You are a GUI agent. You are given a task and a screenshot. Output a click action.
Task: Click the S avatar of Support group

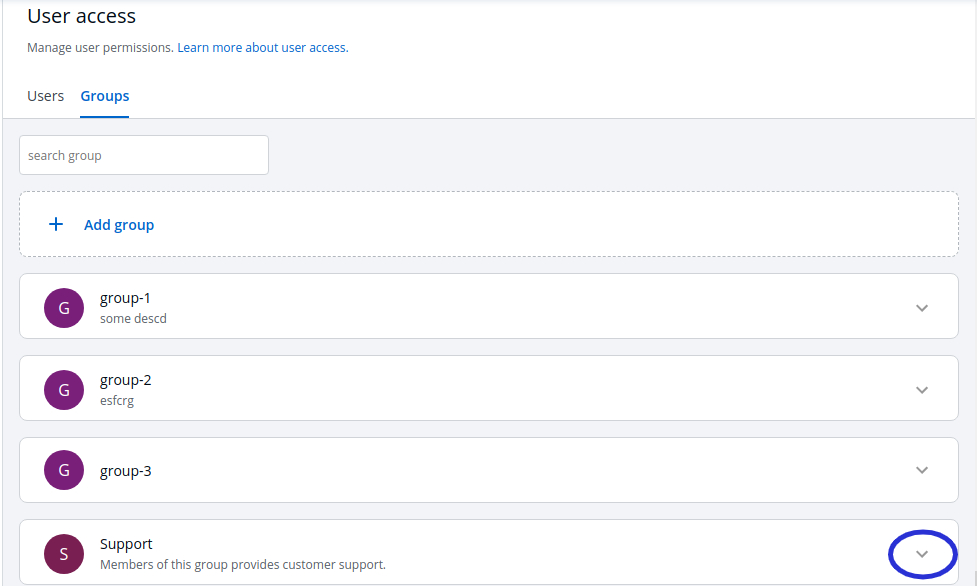tap(64, 554)
